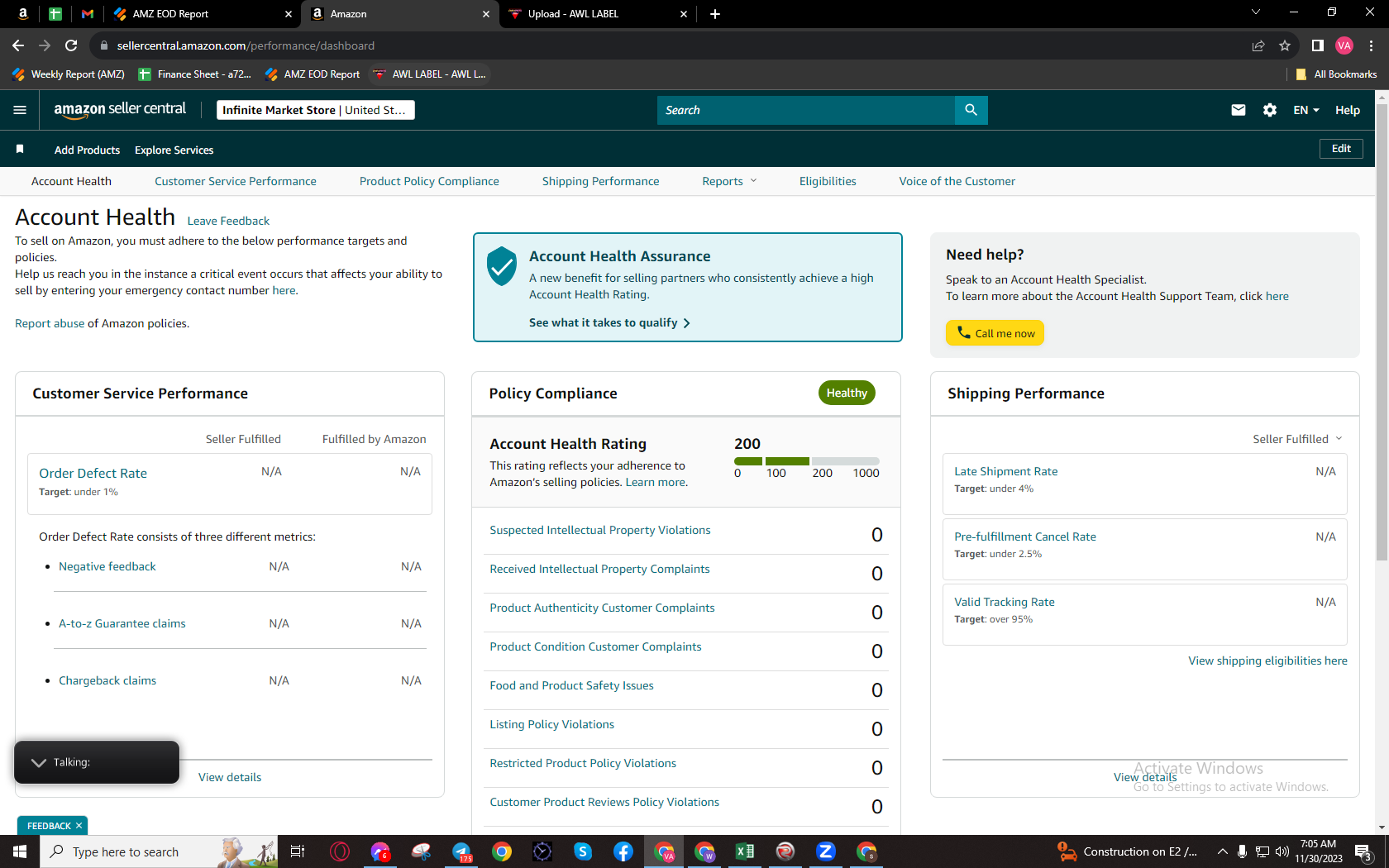Image resolution: width=1389 pixels, height=868 pixels.
Task: Click the Leave Feedback link
Action: 228,221
